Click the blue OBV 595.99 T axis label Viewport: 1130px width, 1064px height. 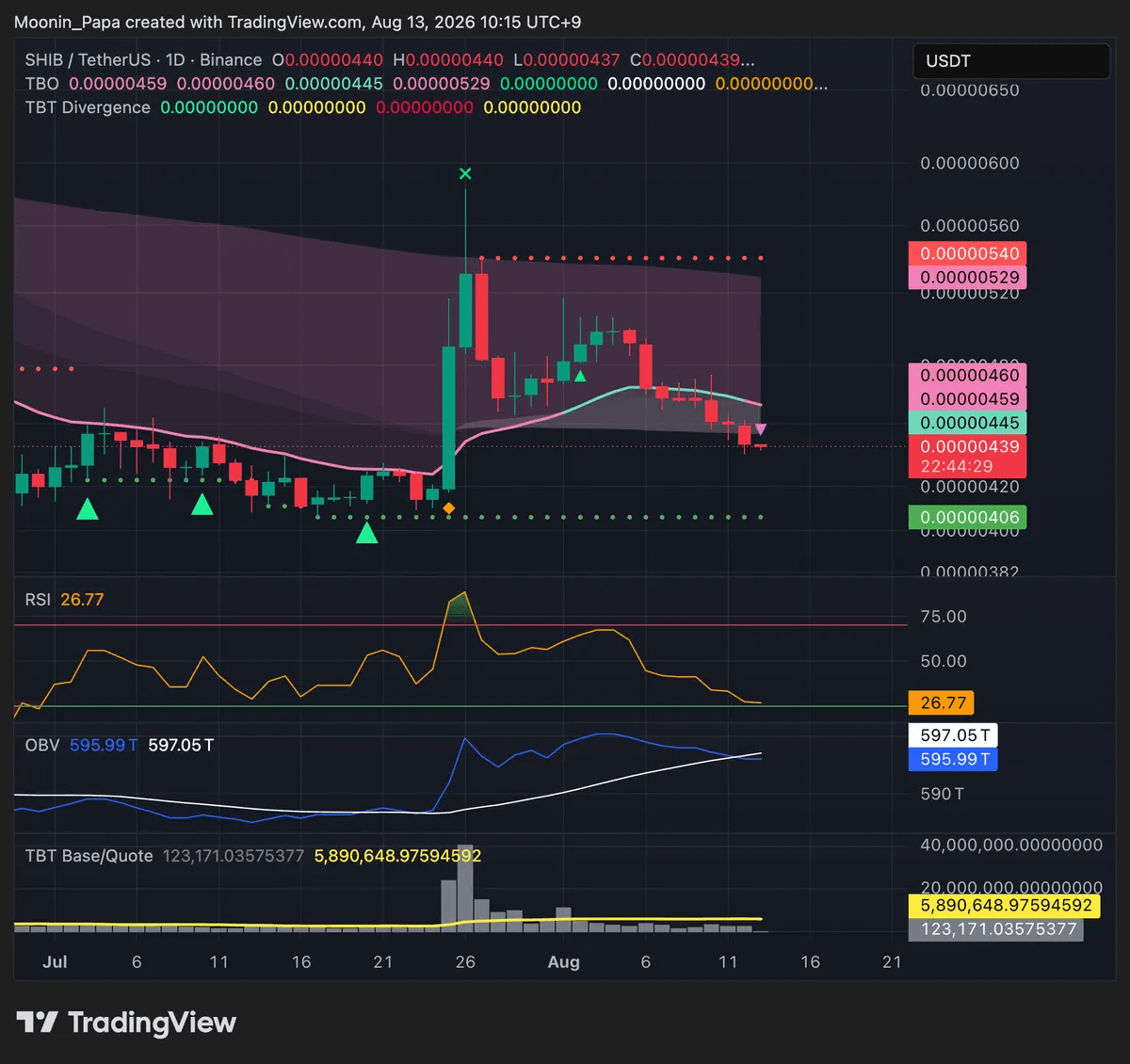click(953, 759)
